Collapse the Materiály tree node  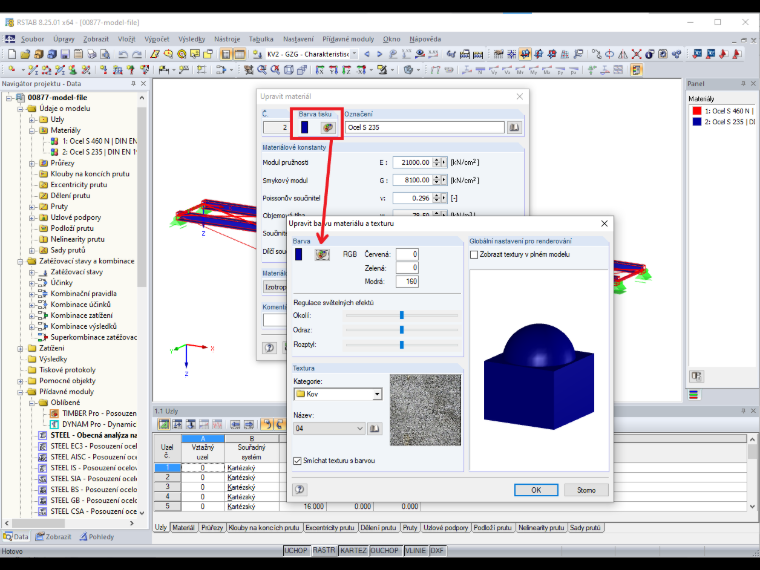coord(32,130)
